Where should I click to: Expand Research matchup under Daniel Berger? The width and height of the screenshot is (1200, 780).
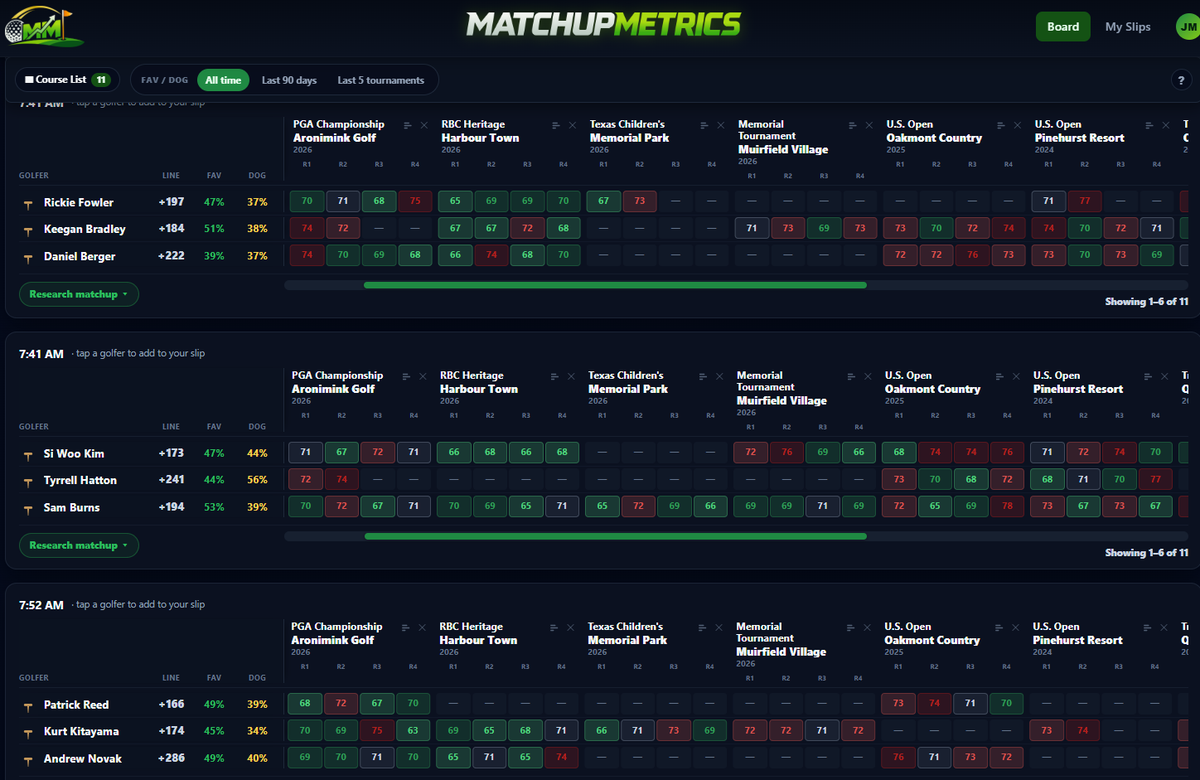[78, 295]
